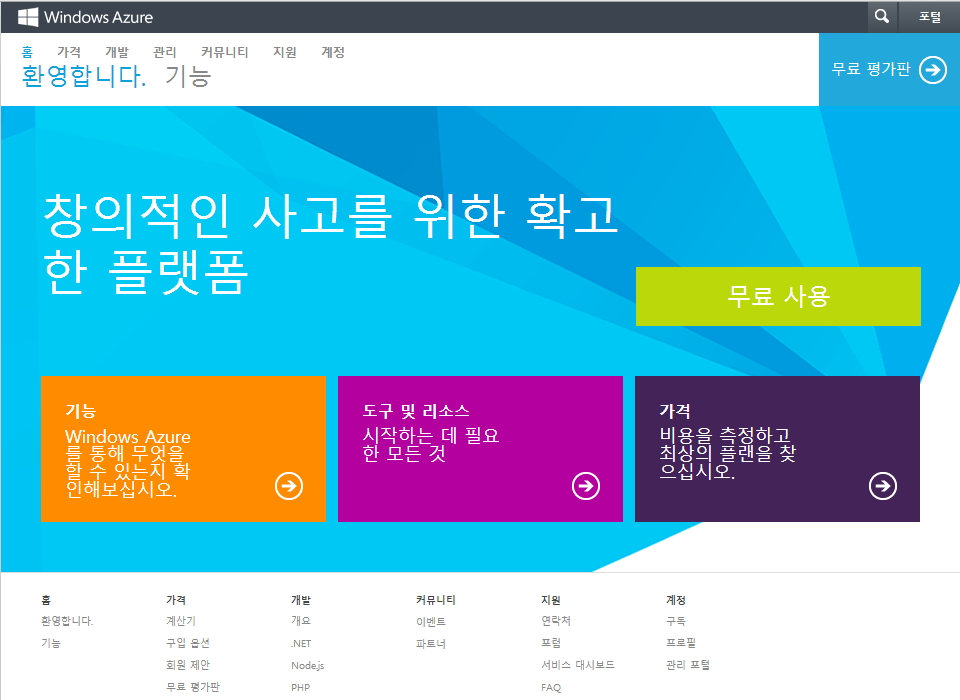
Task: Open the footer 무료 평가판 link
Action: (x=193, y=687)
